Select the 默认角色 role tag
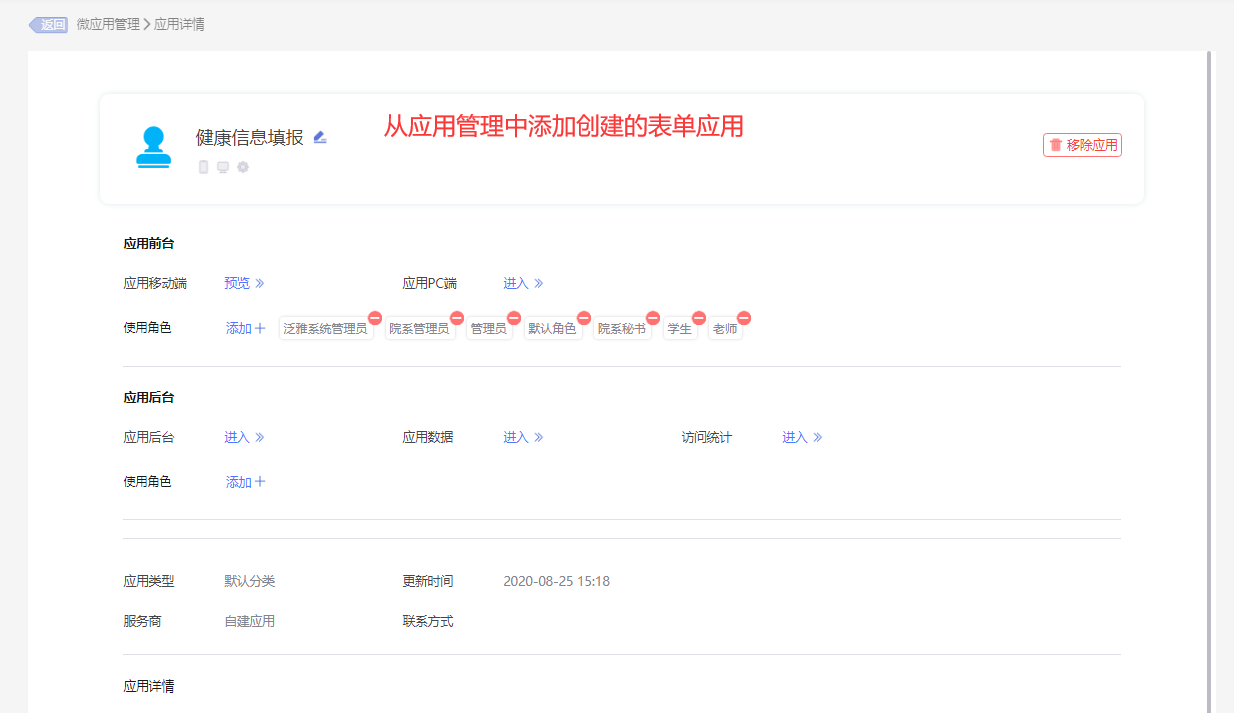 [x=553, y=329]
